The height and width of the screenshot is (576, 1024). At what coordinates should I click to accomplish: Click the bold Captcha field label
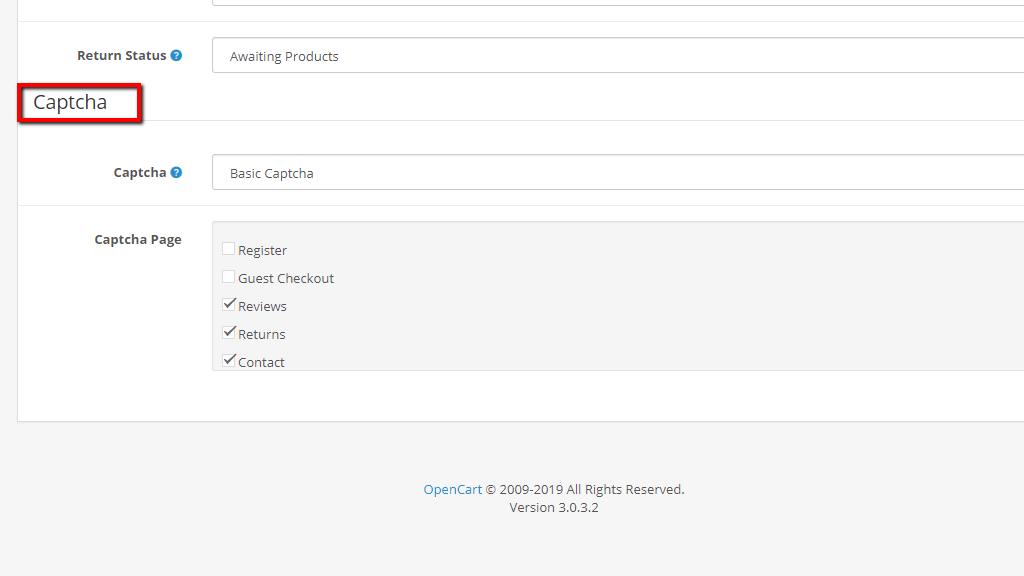coord(139,173)
